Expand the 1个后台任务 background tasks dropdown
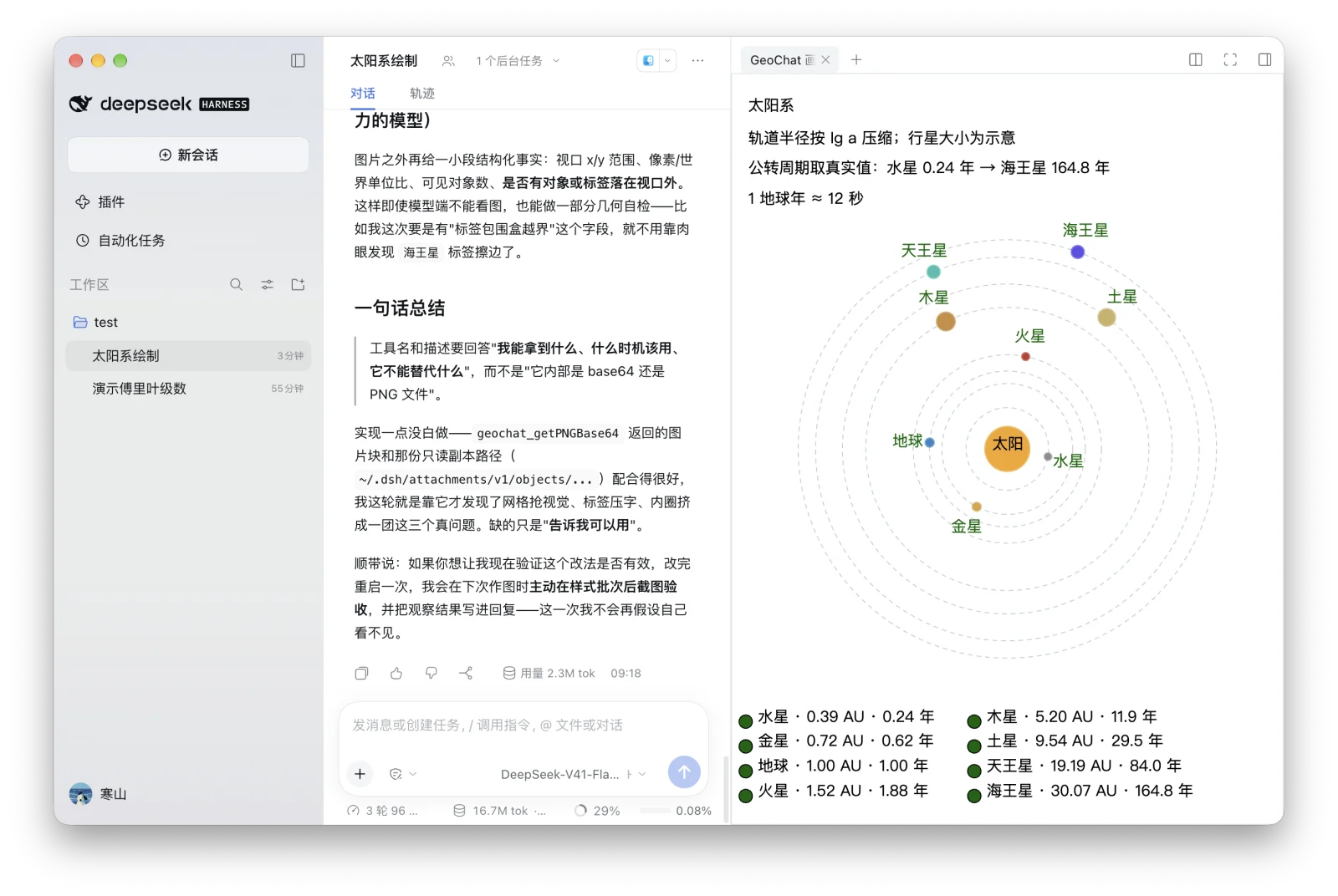 coord(518,60)
